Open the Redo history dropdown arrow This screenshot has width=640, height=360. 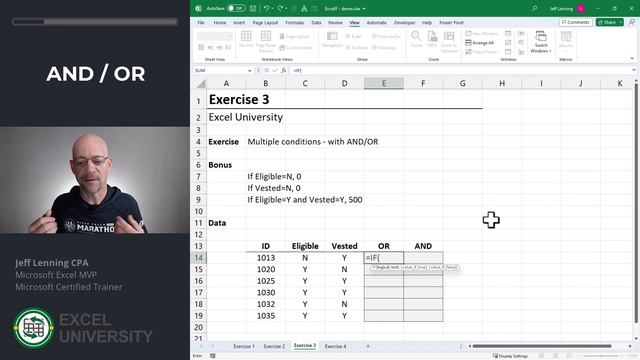tap(286, 9)
